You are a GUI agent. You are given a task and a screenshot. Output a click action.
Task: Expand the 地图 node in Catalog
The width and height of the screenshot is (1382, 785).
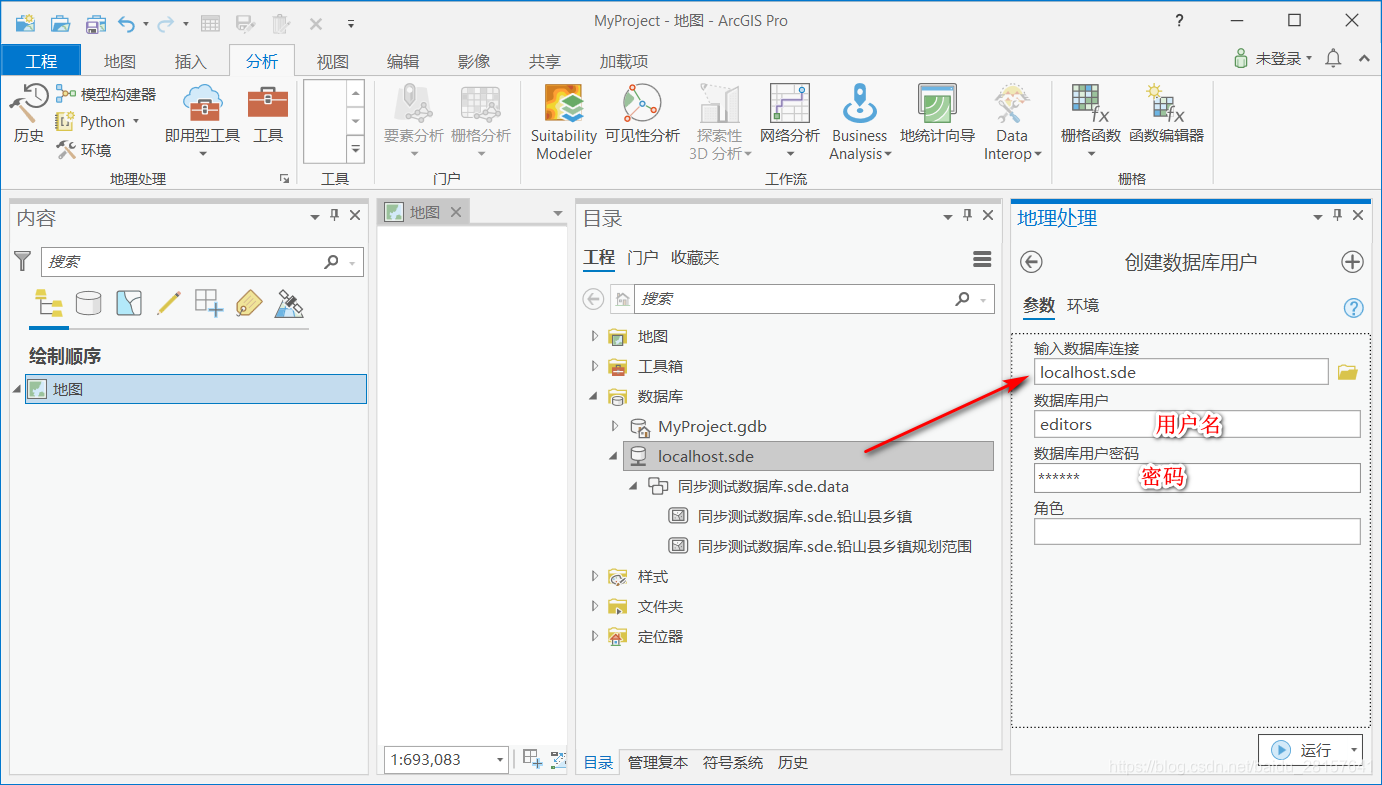click(594, 337)
